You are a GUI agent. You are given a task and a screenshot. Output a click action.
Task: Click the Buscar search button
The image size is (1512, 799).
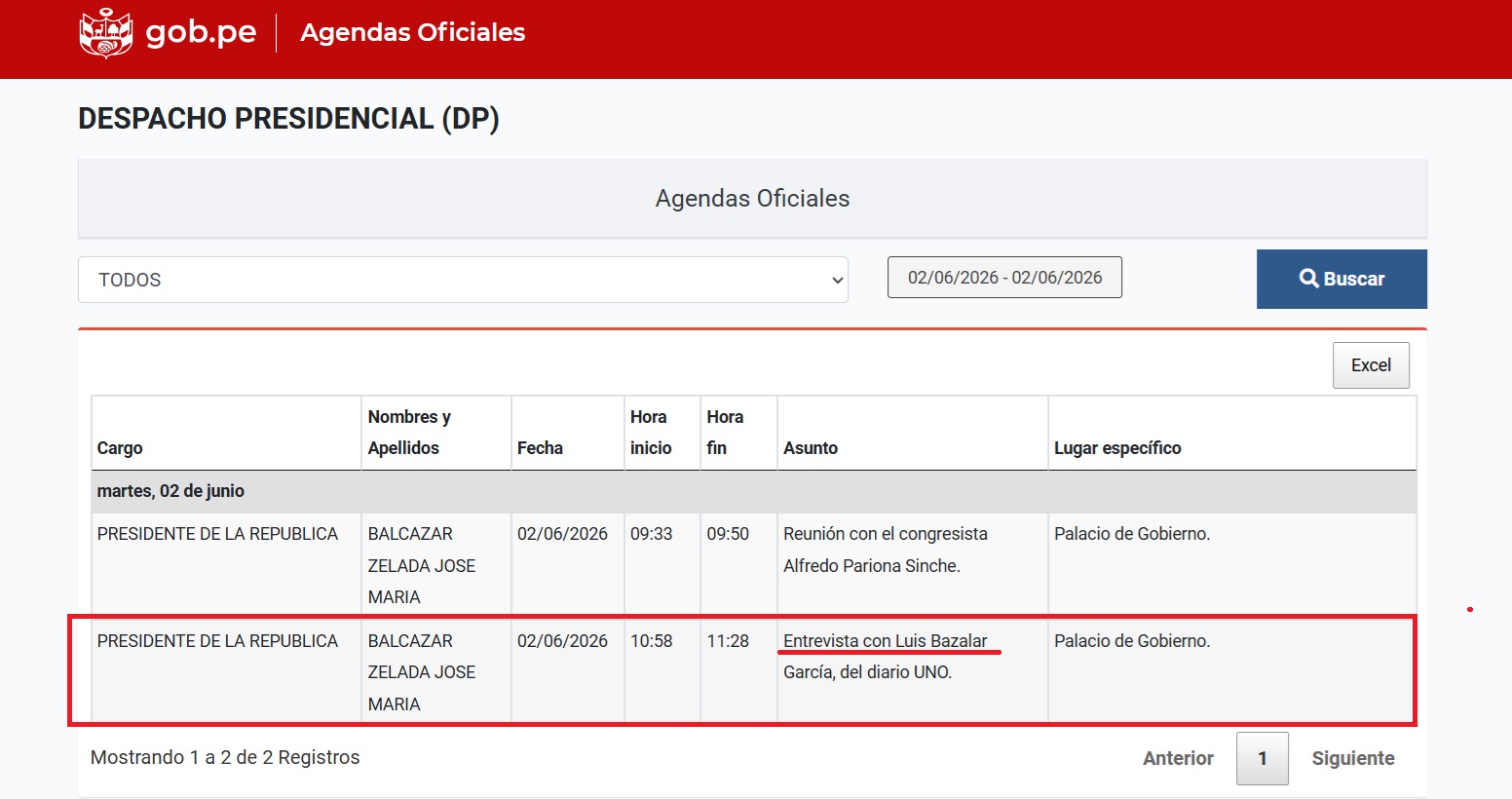1342,279
